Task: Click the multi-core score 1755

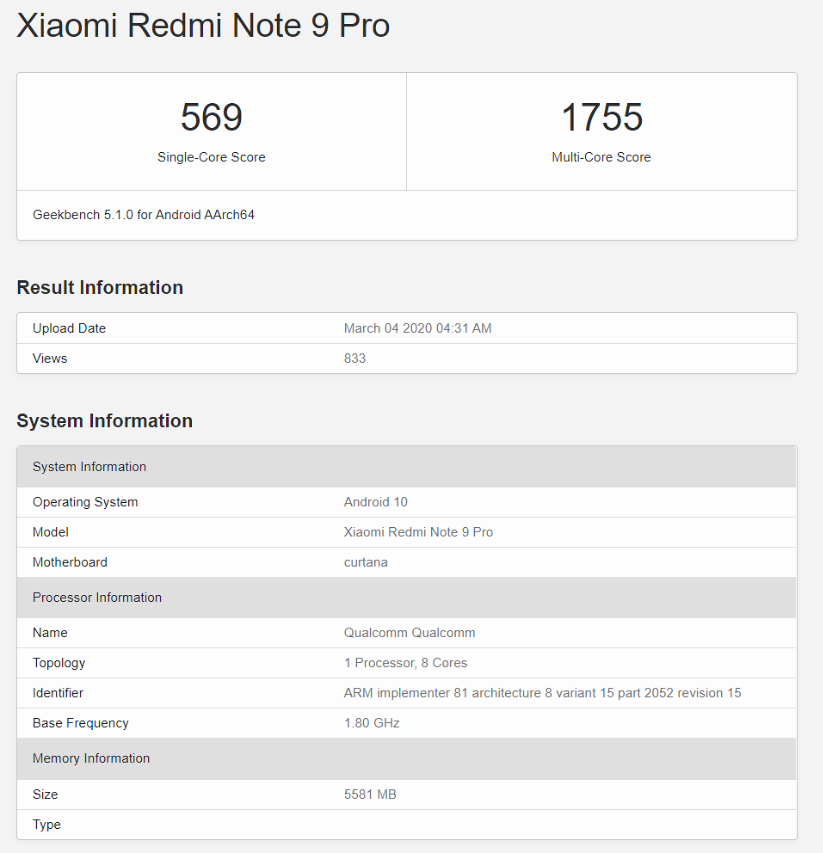Action: click(601, 118)
